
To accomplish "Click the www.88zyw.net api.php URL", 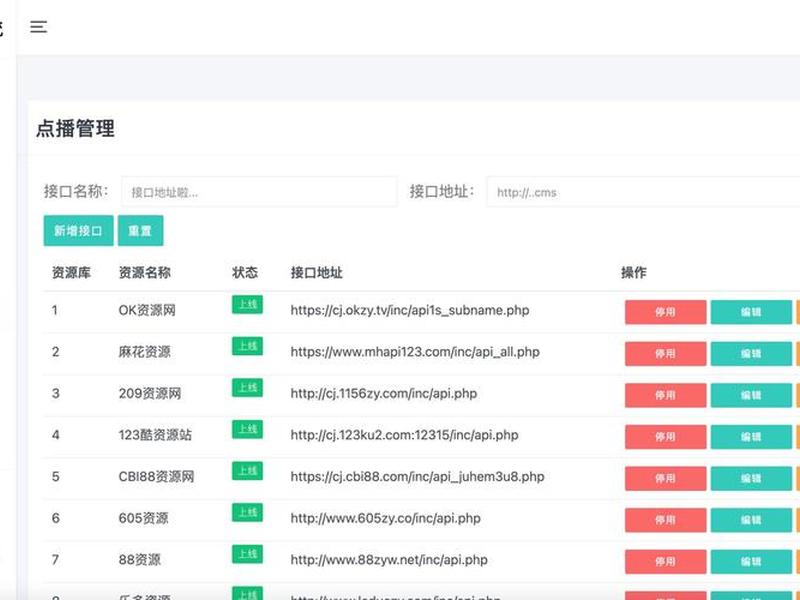I will [389, 560].
